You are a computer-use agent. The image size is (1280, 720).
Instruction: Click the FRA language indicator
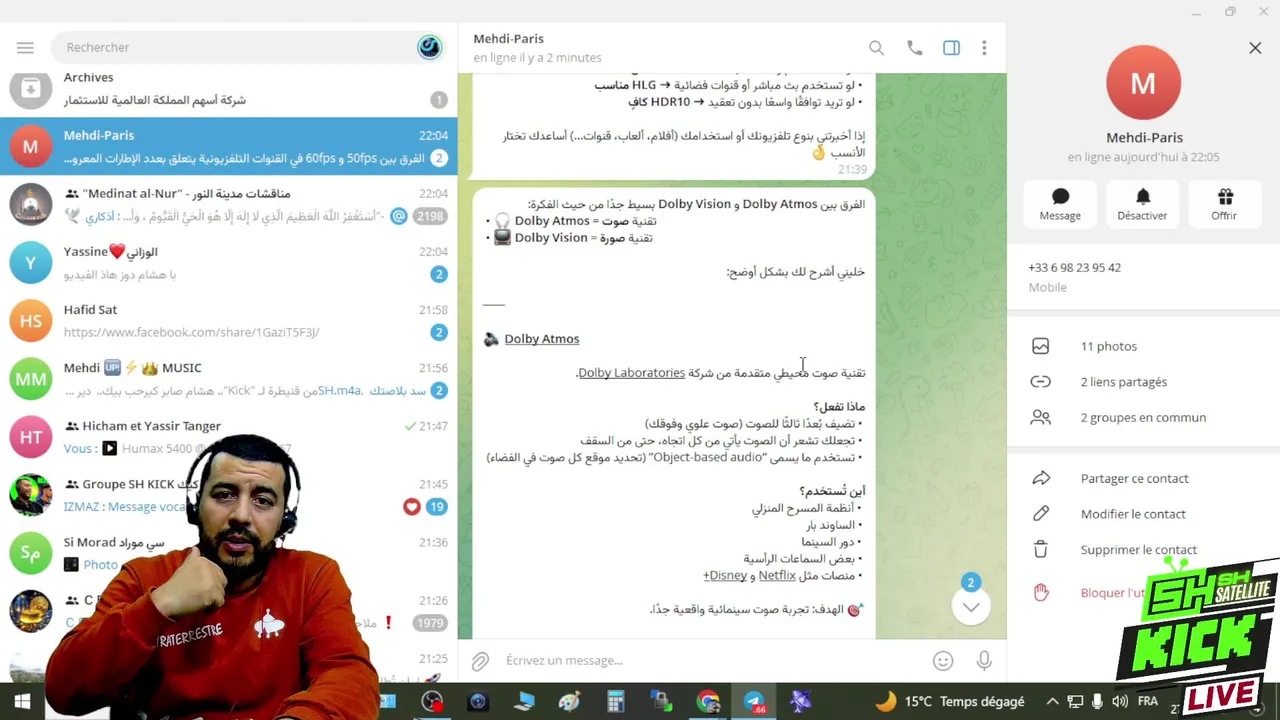pos(1148,702)
